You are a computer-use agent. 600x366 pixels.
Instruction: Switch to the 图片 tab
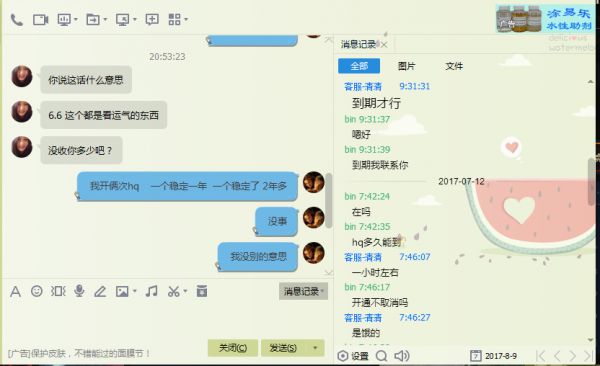click(x=406, y=66)
